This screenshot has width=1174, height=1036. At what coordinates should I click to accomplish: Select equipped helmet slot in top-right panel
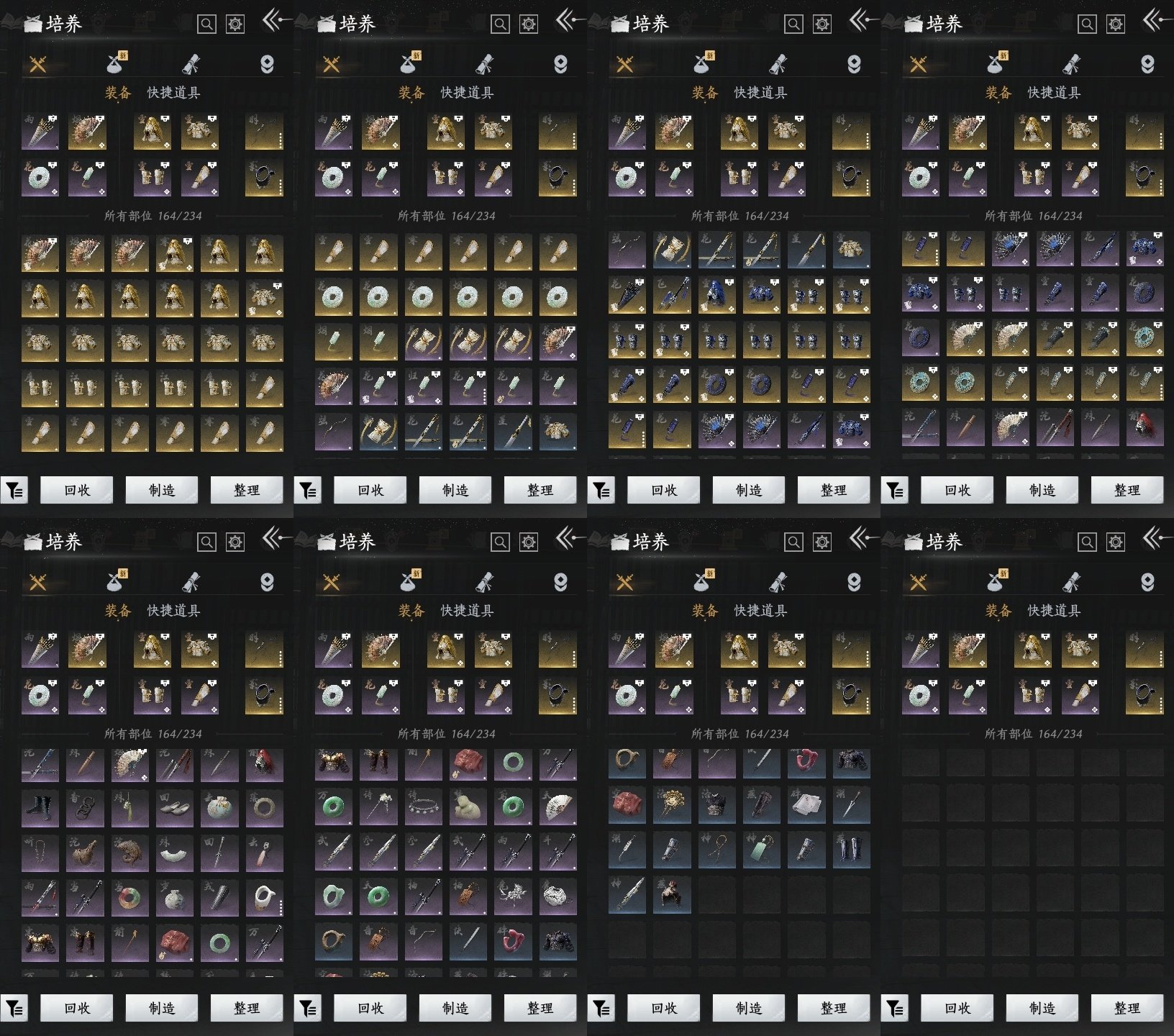tap(1033, 132)
